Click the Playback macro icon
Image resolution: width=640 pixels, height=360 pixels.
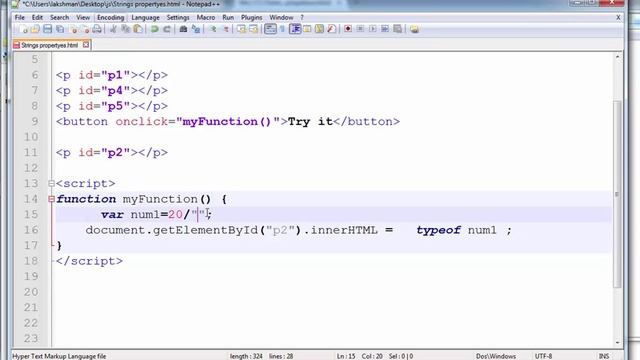click(373, 29)
